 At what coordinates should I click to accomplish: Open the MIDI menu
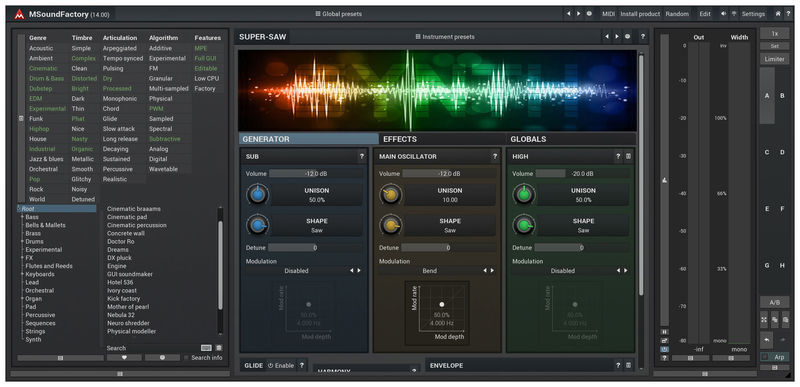608,14
